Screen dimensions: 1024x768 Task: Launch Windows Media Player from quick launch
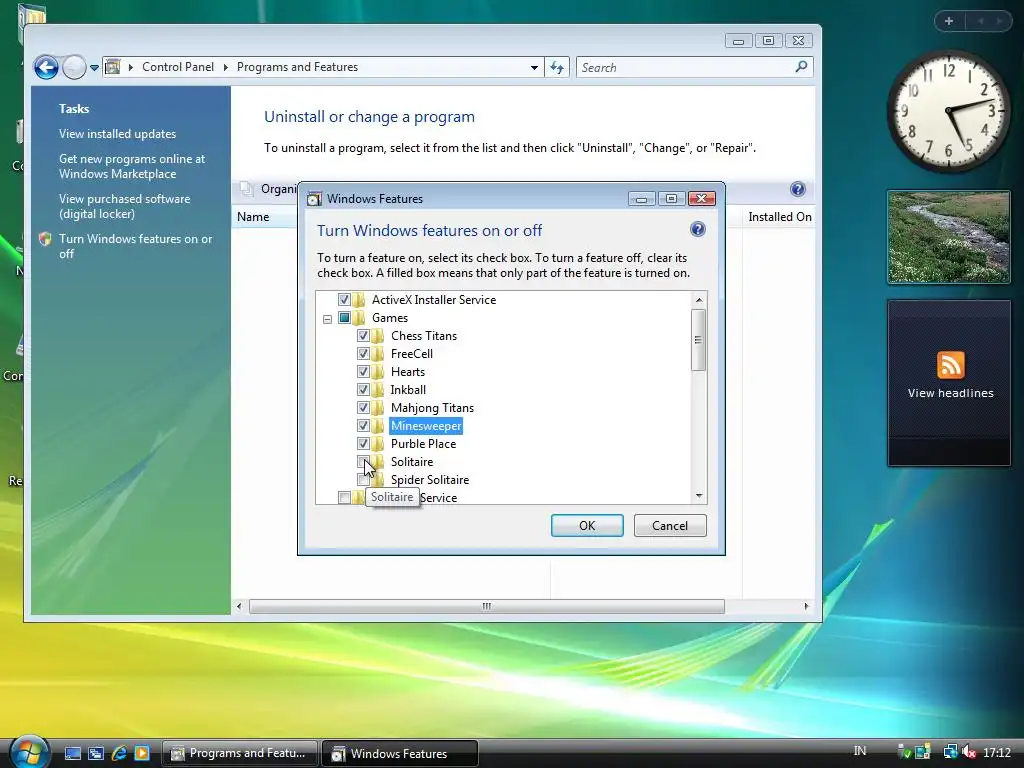pos(142,754)
